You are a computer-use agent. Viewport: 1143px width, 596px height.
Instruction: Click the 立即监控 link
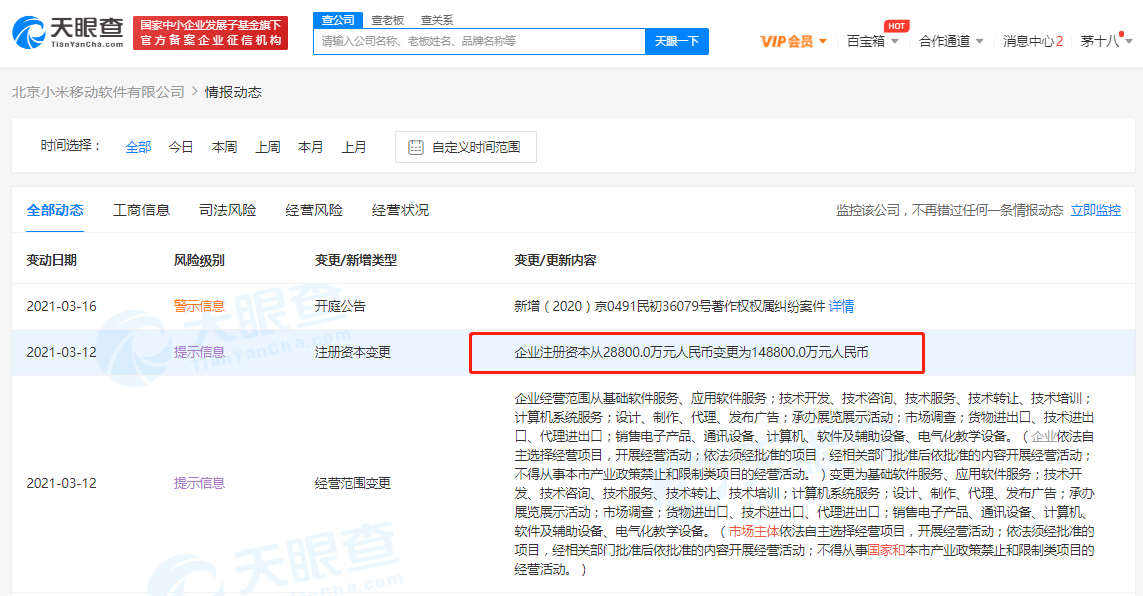point(1096,210)
